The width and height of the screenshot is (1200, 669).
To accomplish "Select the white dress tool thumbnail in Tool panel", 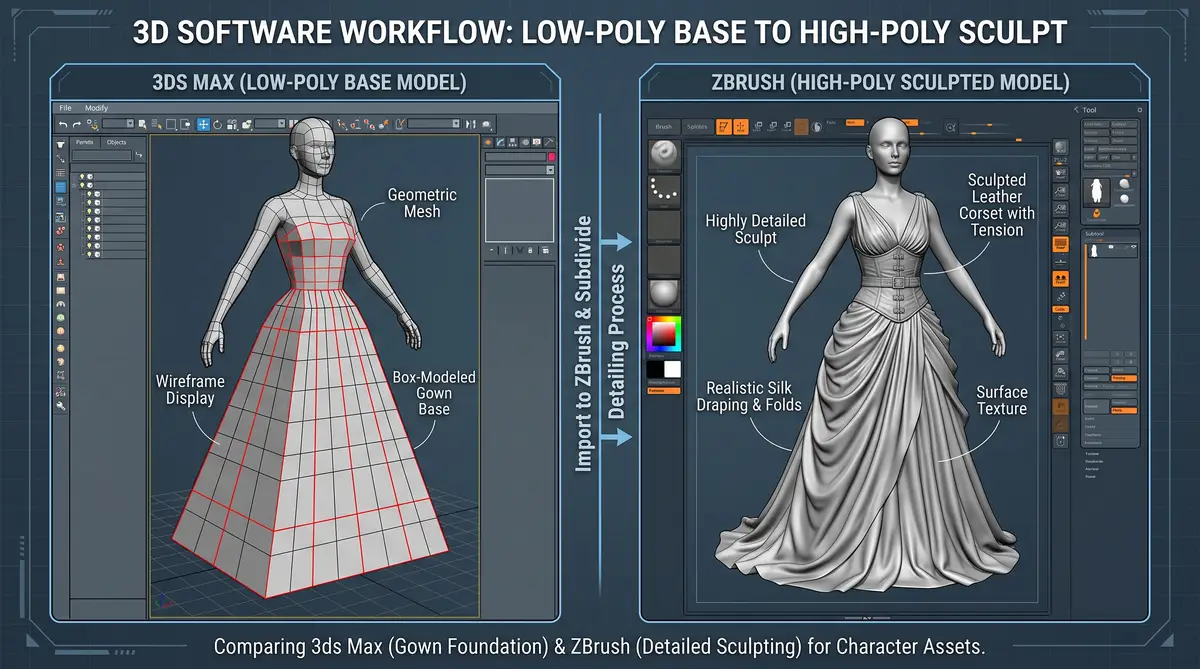I will coord(1096,191).
